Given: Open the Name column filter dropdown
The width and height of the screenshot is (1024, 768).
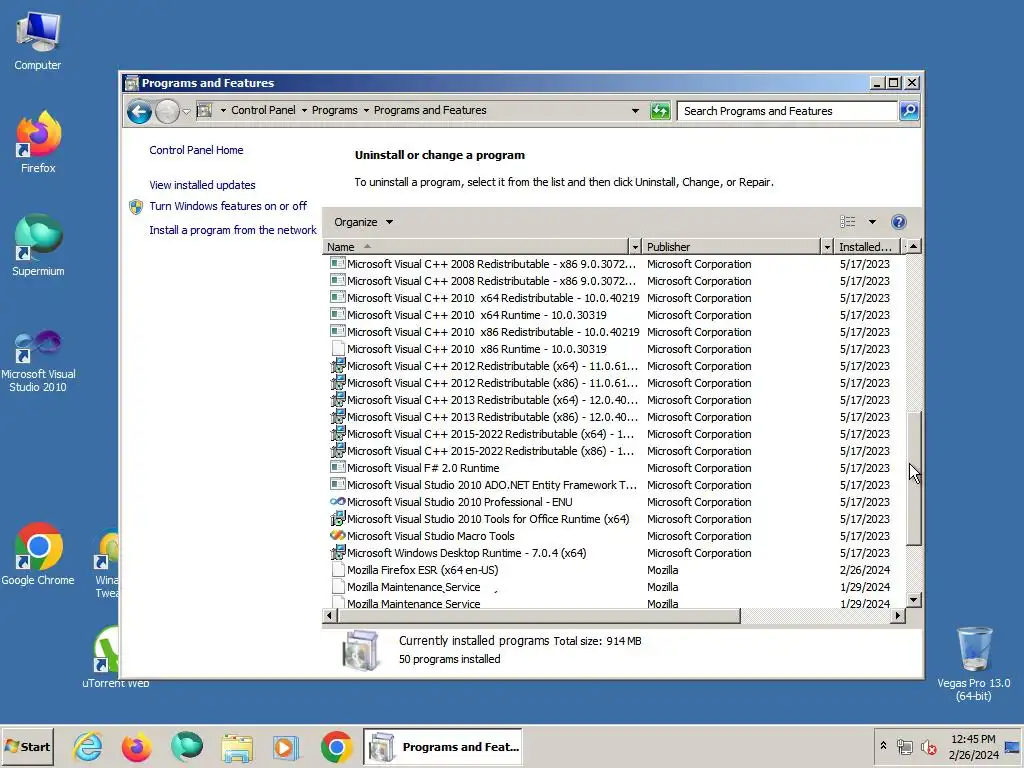Looking at the screenshot, I should pos(635,247).
